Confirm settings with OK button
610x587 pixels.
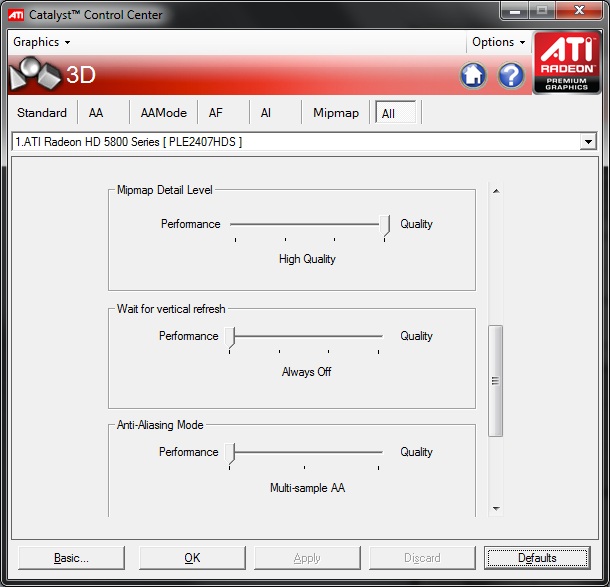[x=192, y=558]
